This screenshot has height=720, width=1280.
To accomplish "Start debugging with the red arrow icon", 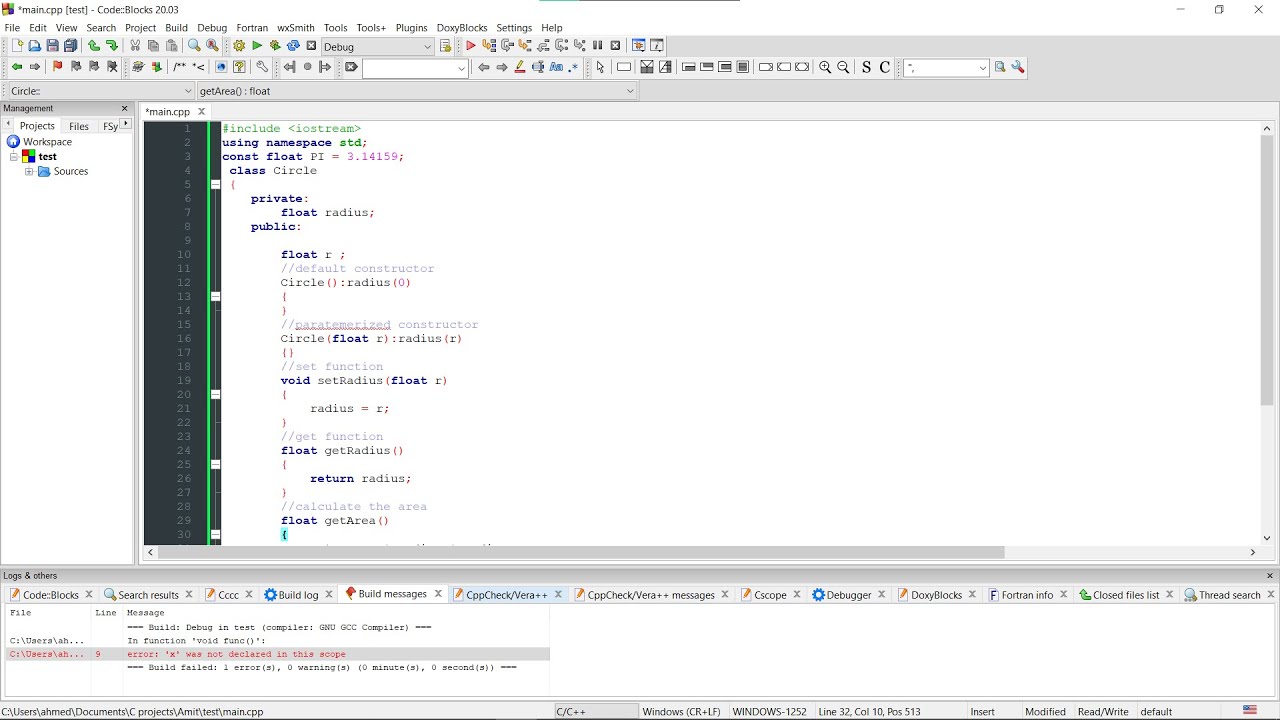I will [470, 46].
